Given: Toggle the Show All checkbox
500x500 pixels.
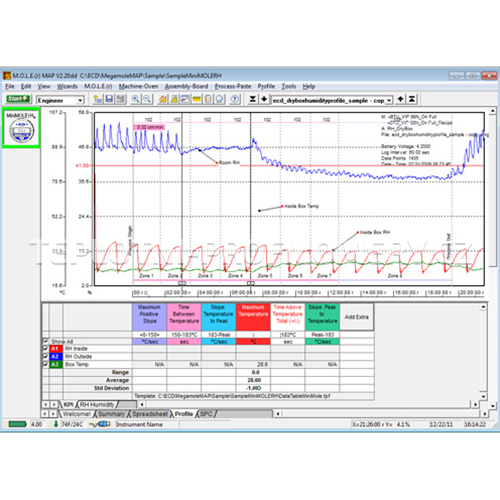Looking at the screenshot, I should pyautogui.click(x=46, y=341).
